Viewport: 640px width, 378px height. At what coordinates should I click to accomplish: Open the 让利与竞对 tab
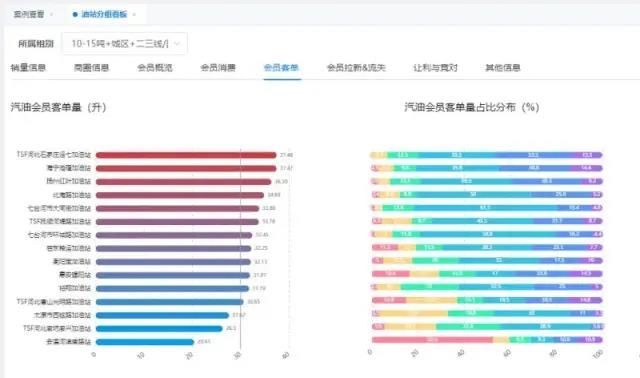point(435,68)
